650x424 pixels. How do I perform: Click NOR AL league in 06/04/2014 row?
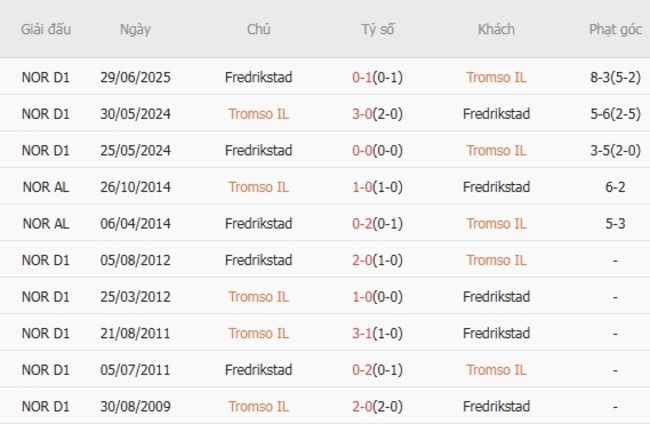46,224
